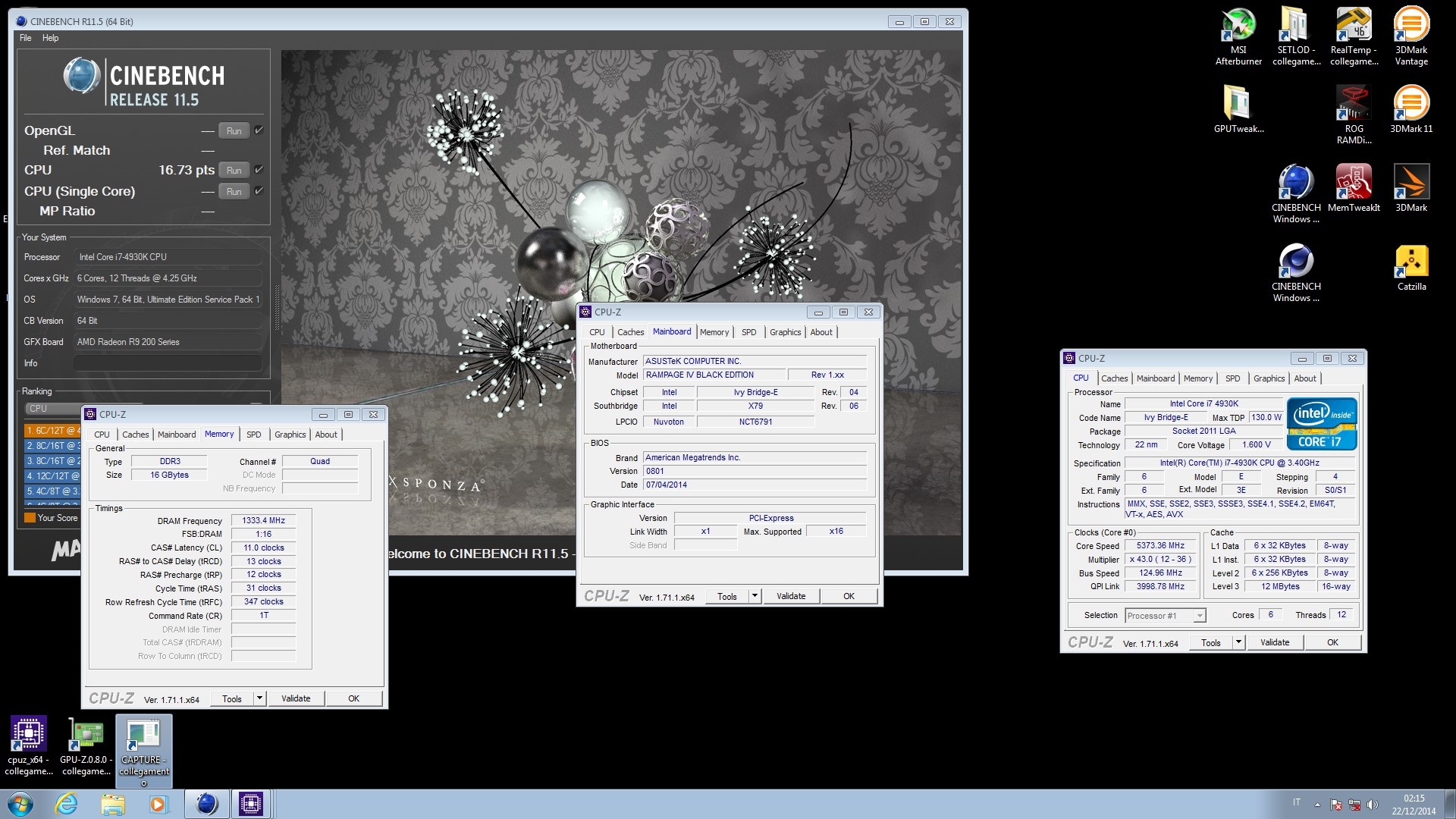Open Windows Media Player from the taskbar
This screenshot has width=1456, height=819.
(x=158, y=804)
